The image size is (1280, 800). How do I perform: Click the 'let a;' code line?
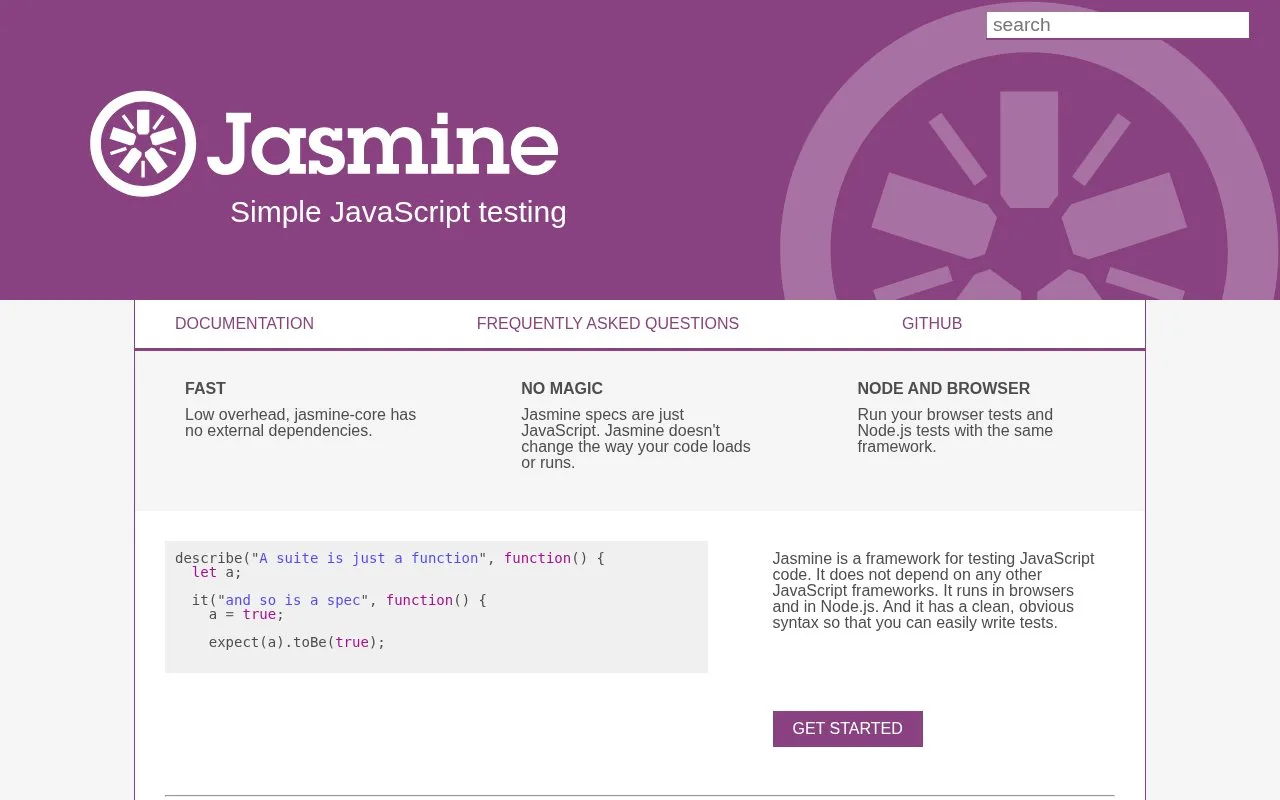coord(217,572)
